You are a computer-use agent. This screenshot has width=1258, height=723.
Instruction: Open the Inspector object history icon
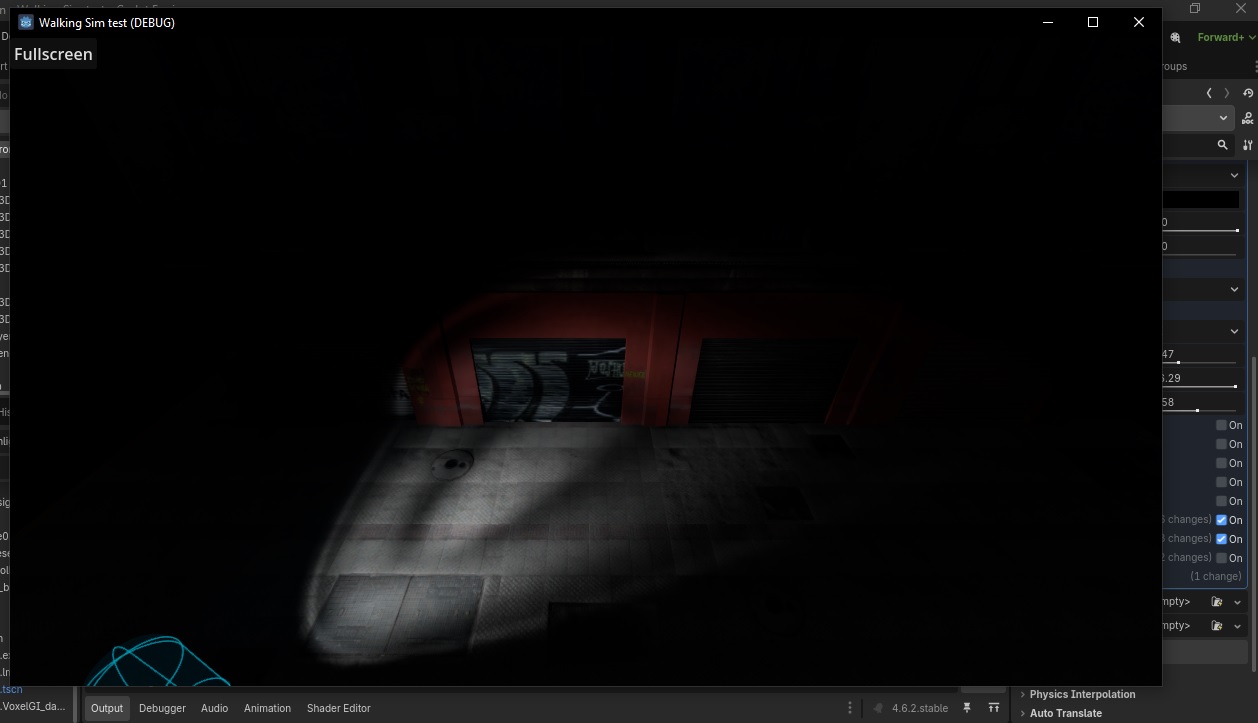[x=1248, y=93]
